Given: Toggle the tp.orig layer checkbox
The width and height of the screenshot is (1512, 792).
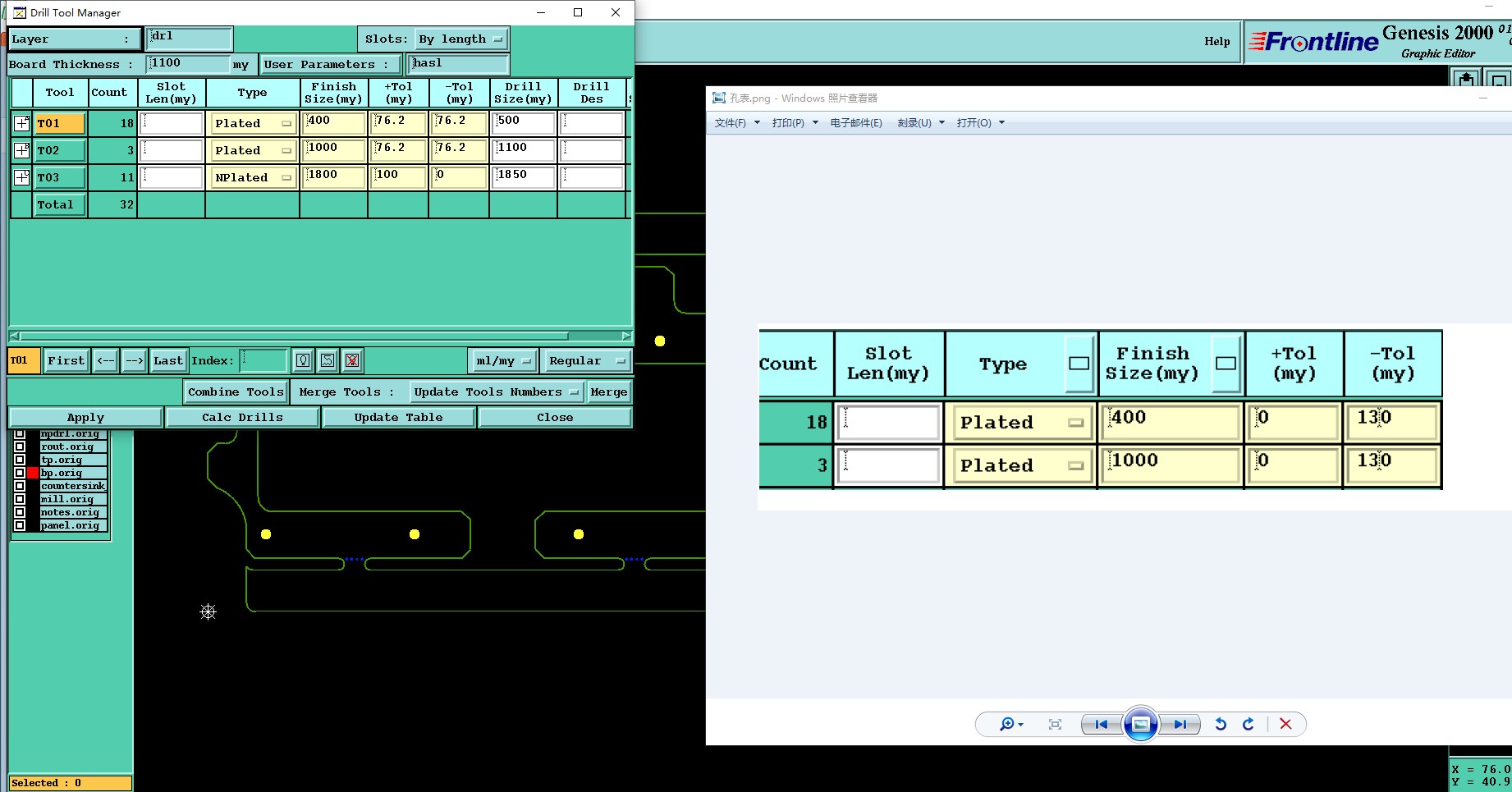Looking at the screenshot, I should pos(20,460).
